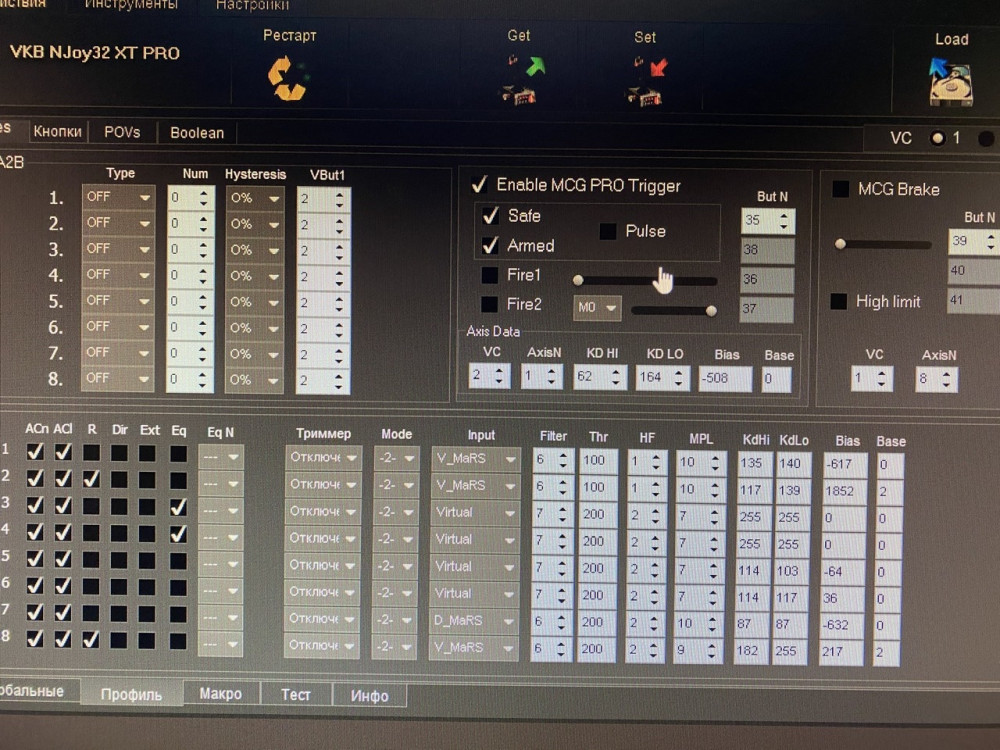Click the KdHi field showing 182
The height and width of the screenshot is (750, 1000).
(x=750, y=651)
